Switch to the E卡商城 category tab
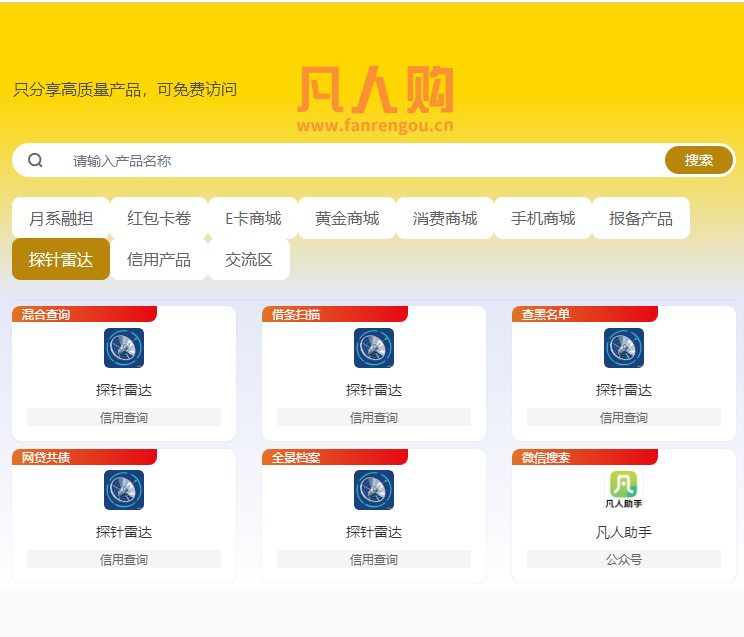744x637 pixels. (253, 218)
